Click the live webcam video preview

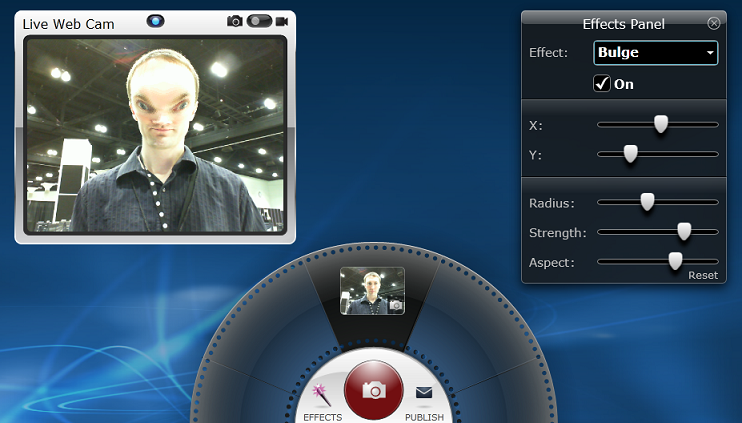pos(155,135)
